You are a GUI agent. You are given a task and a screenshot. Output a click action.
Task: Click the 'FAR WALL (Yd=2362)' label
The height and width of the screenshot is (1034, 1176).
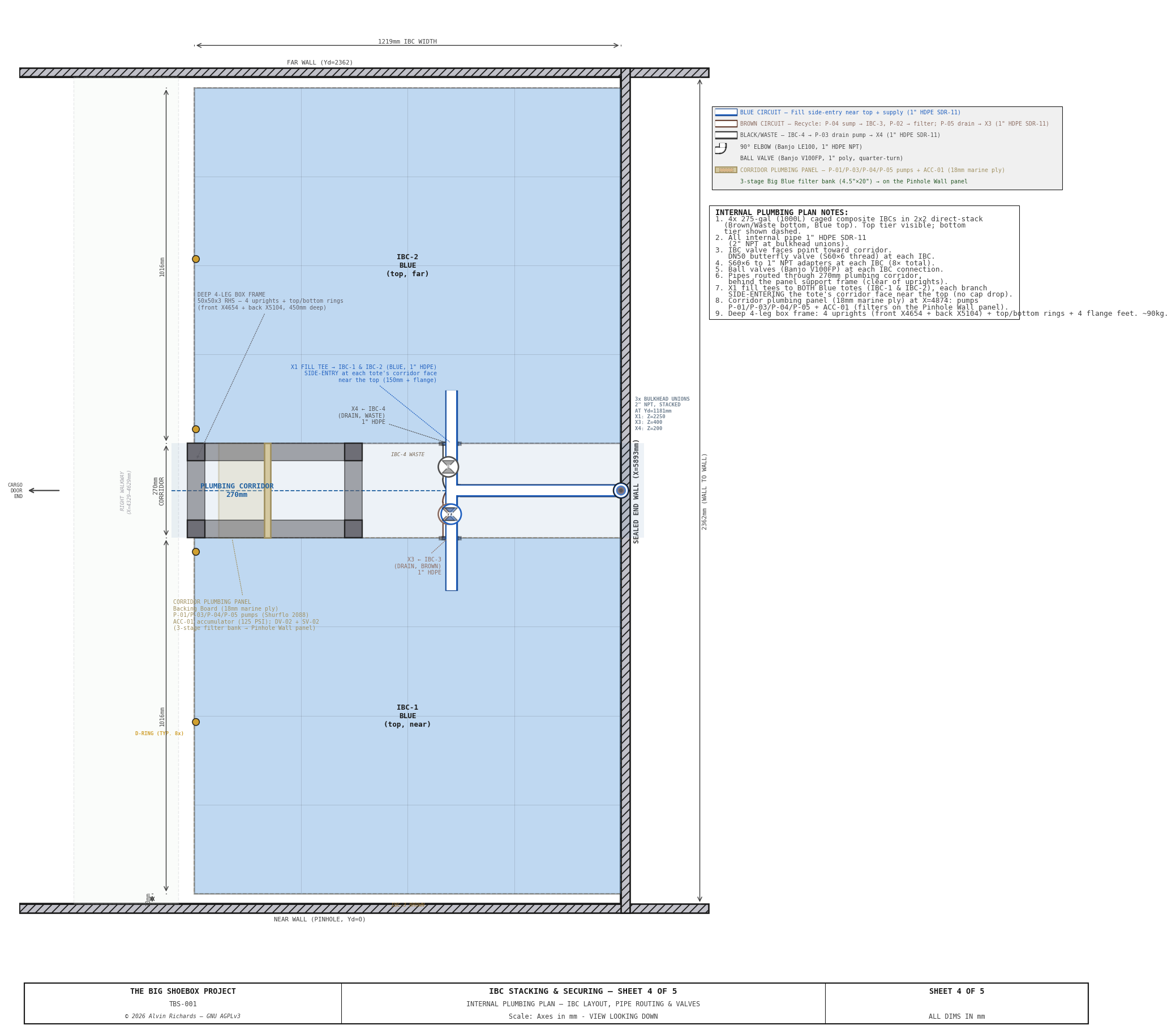(320, 62)
